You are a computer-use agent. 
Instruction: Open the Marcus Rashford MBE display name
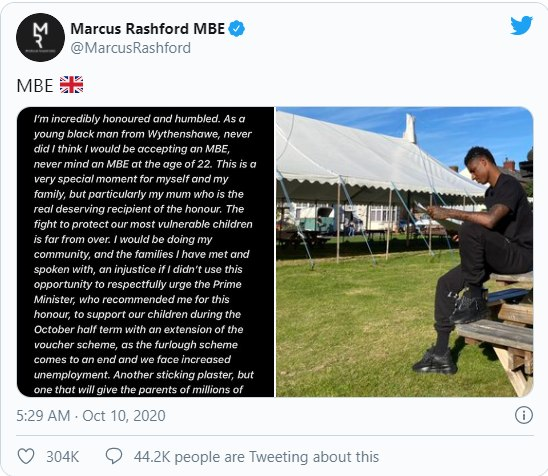pos(147,29)
